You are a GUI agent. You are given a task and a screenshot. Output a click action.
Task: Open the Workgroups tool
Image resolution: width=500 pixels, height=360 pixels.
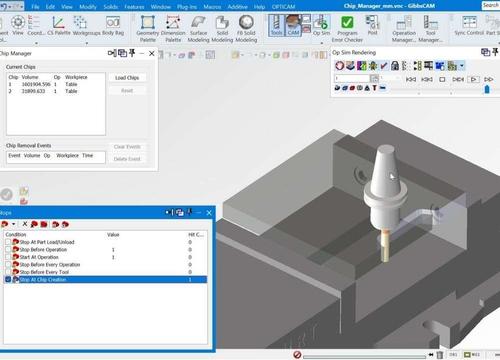pyautogui.click(x=86, y=26)
